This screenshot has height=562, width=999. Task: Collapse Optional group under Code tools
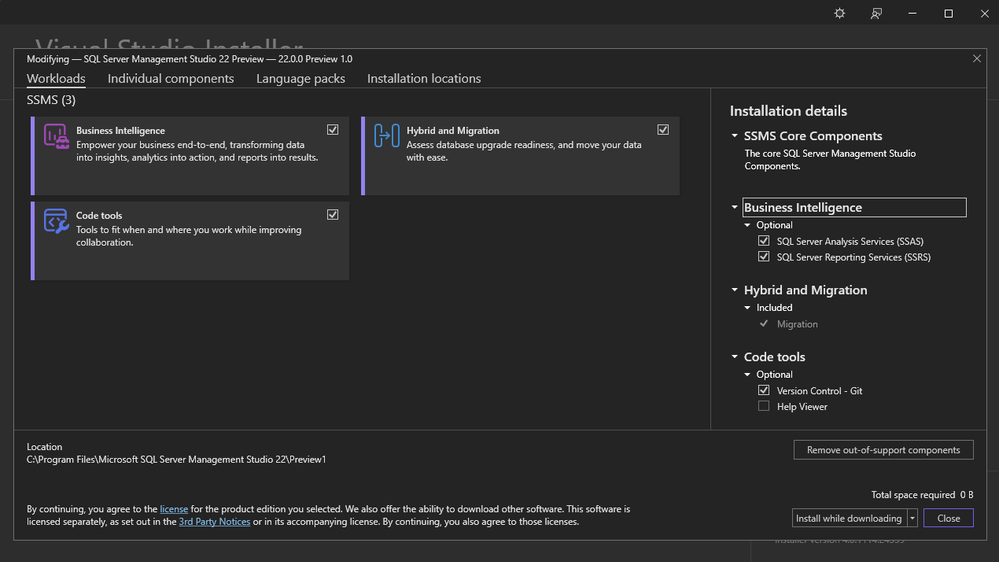point(747,375)
